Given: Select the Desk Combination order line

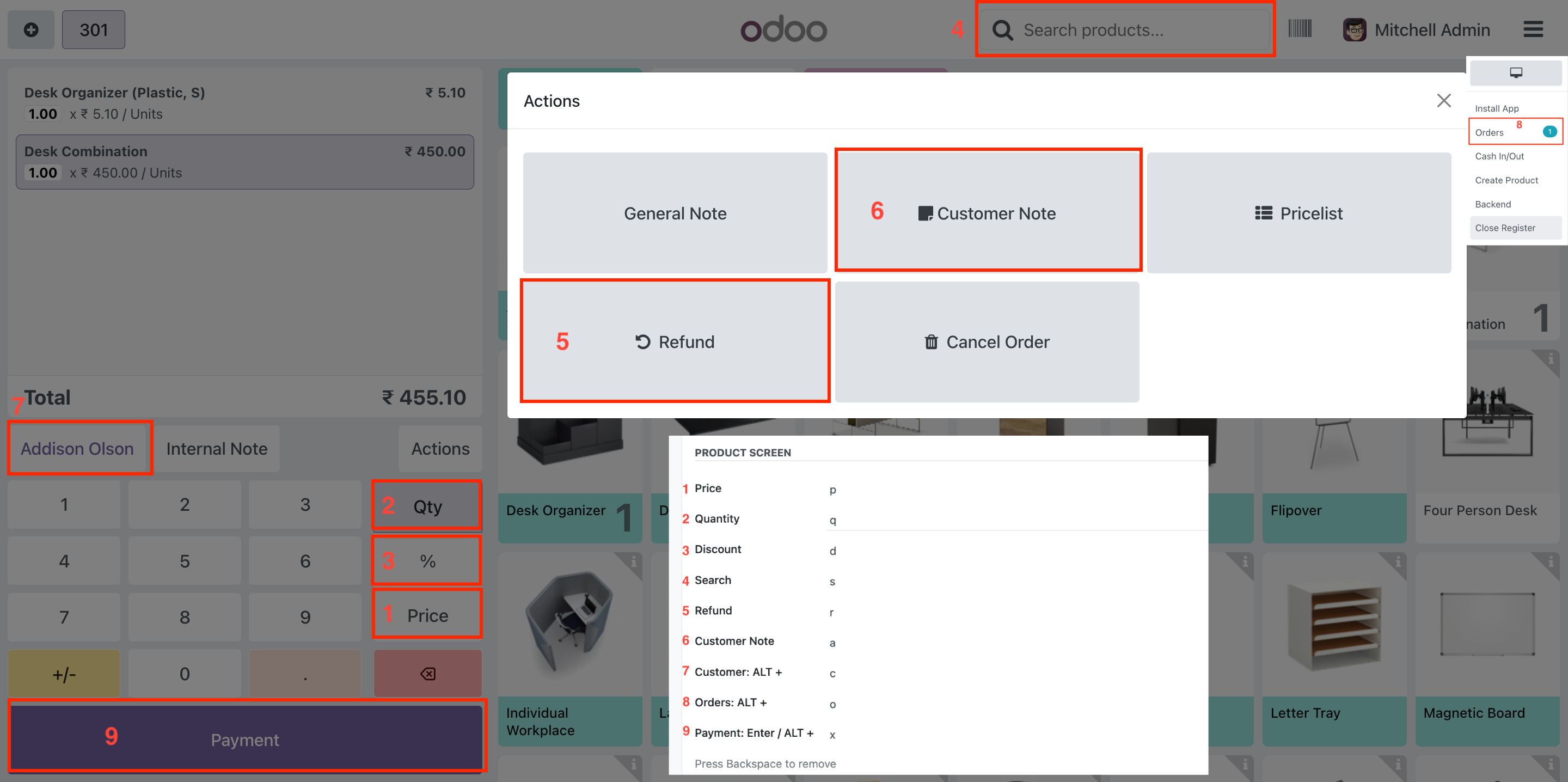Looking at the screenshot, I should click(244, 162).
